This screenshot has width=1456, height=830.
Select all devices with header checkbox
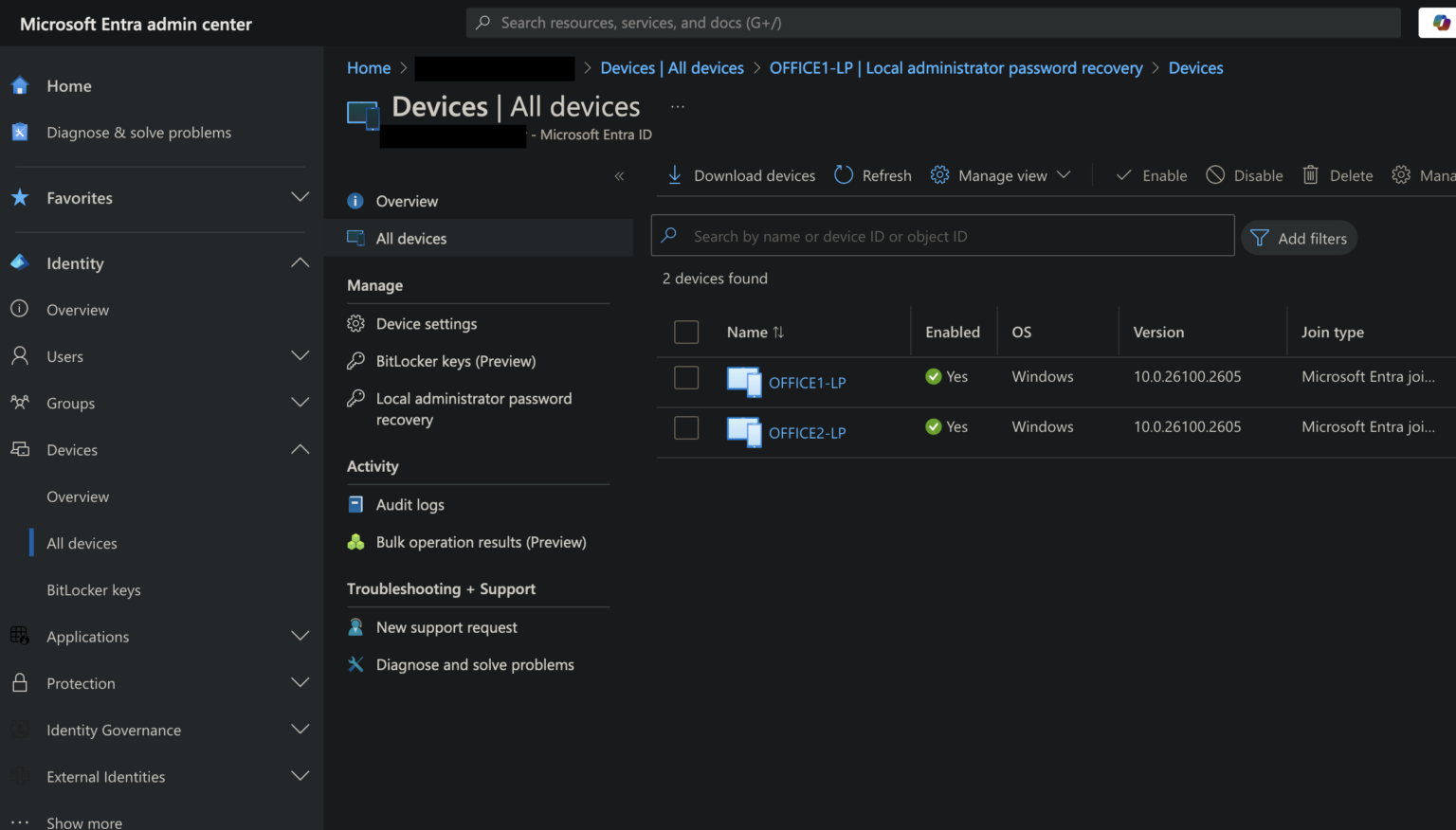[686, 332]
